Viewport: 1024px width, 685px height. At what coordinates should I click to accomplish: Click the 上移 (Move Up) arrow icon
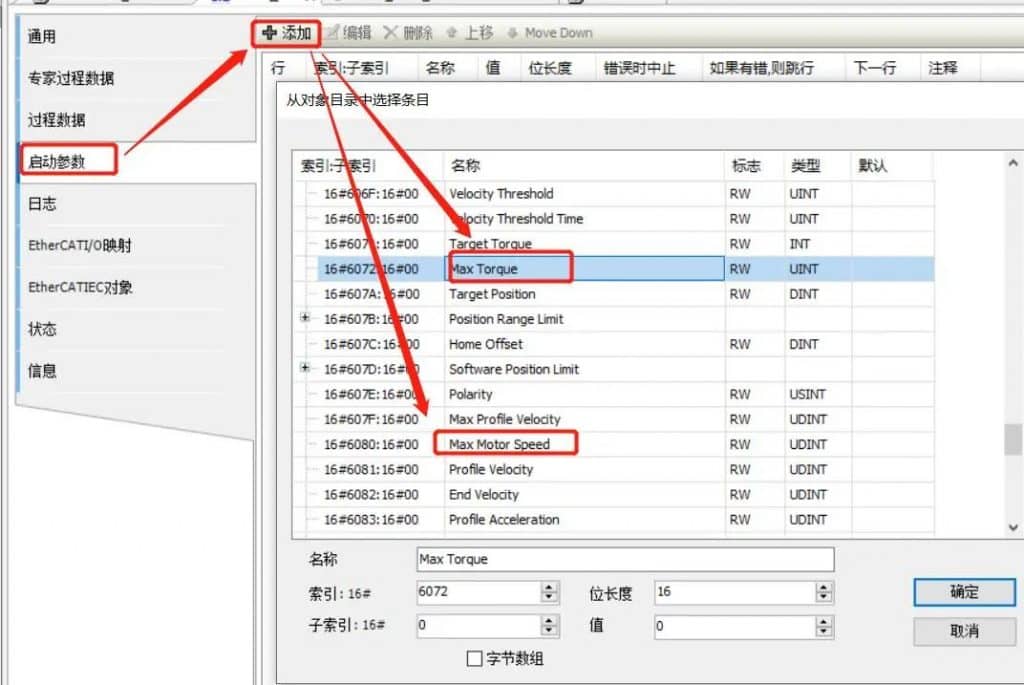pos(452,33)
